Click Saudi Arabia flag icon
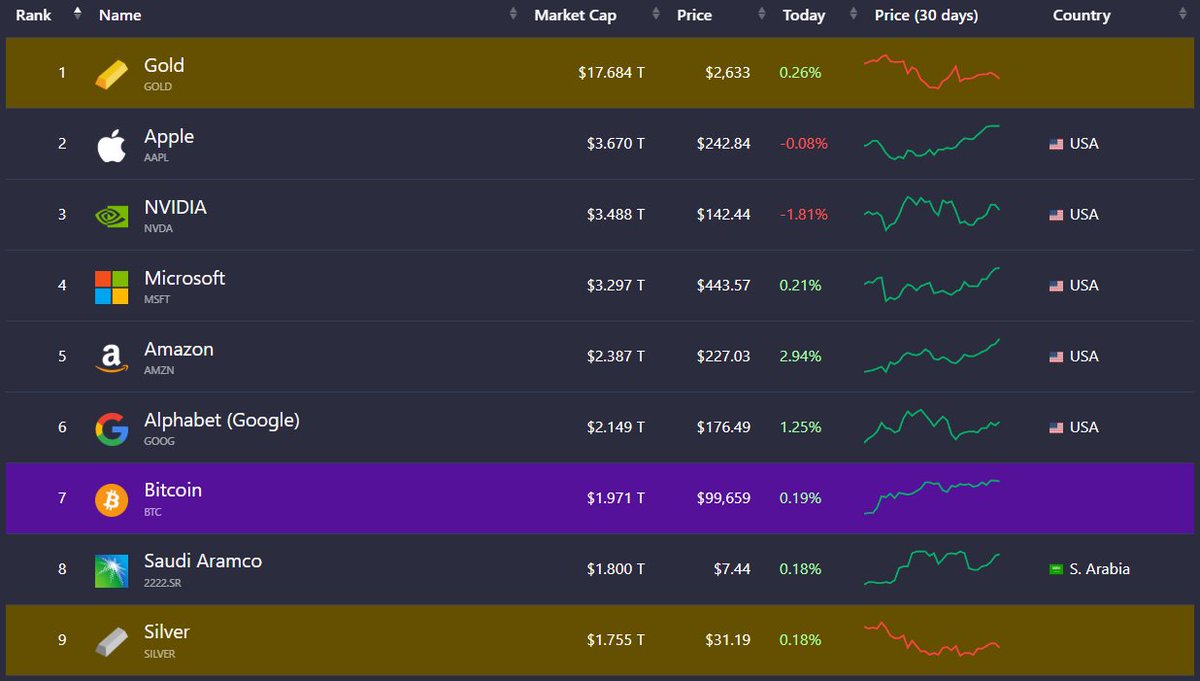1200x681 pixels. [x=1056, y=570]
